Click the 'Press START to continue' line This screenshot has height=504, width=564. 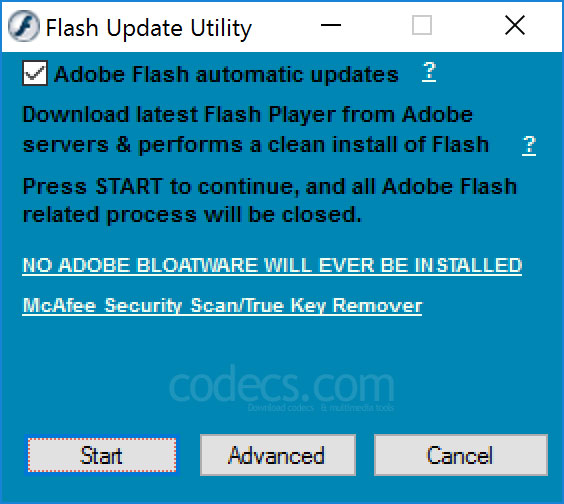(269, 187)
